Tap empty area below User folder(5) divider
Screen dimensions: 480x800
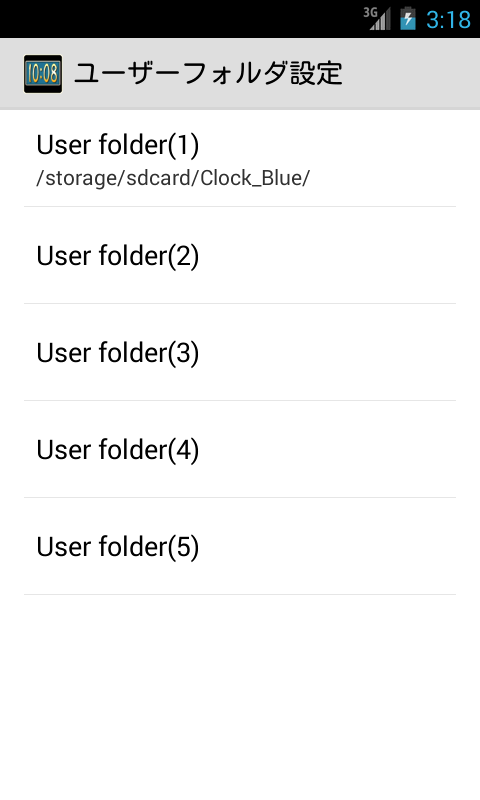(x=240, y=697)
